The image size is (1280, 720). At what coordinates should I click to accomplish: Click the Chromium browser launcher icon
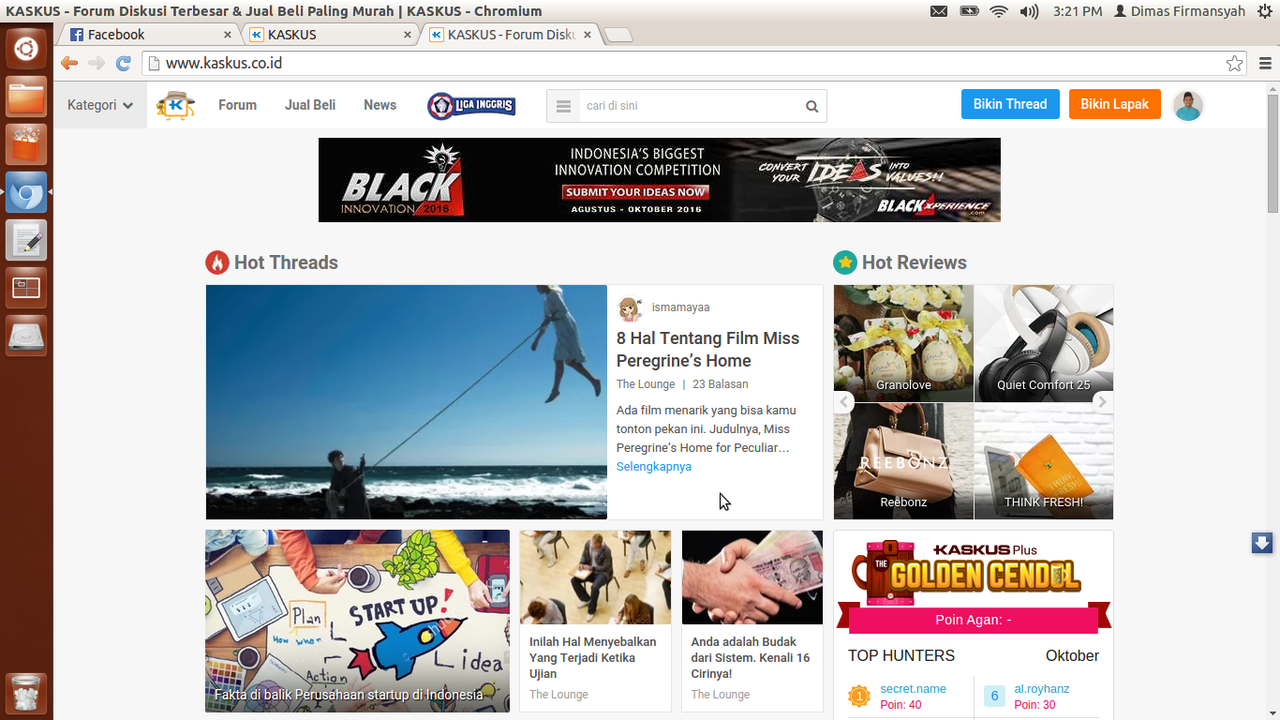(x=26, y=193)
